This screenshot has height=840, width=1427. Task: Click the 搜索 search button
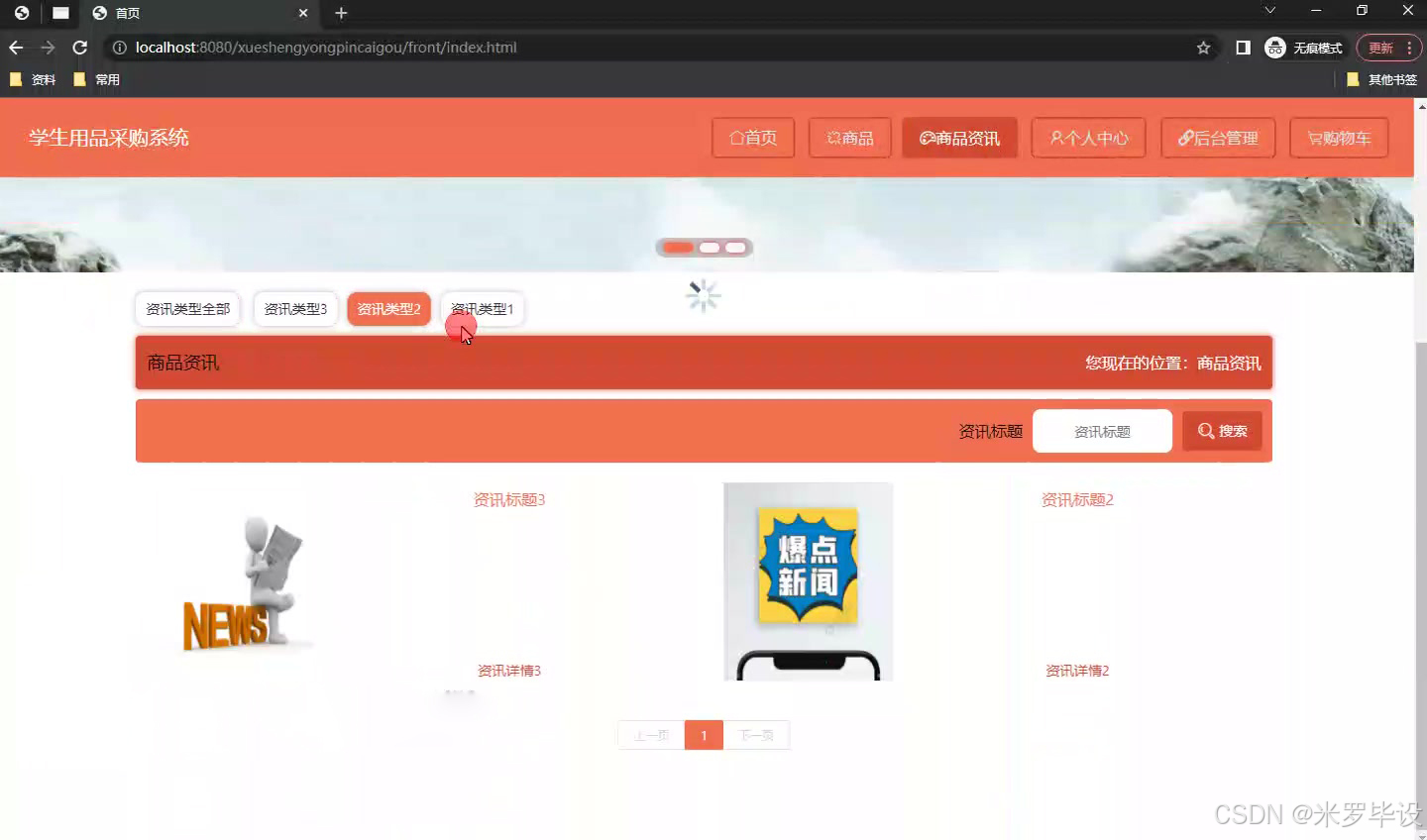pos(1222,431)
